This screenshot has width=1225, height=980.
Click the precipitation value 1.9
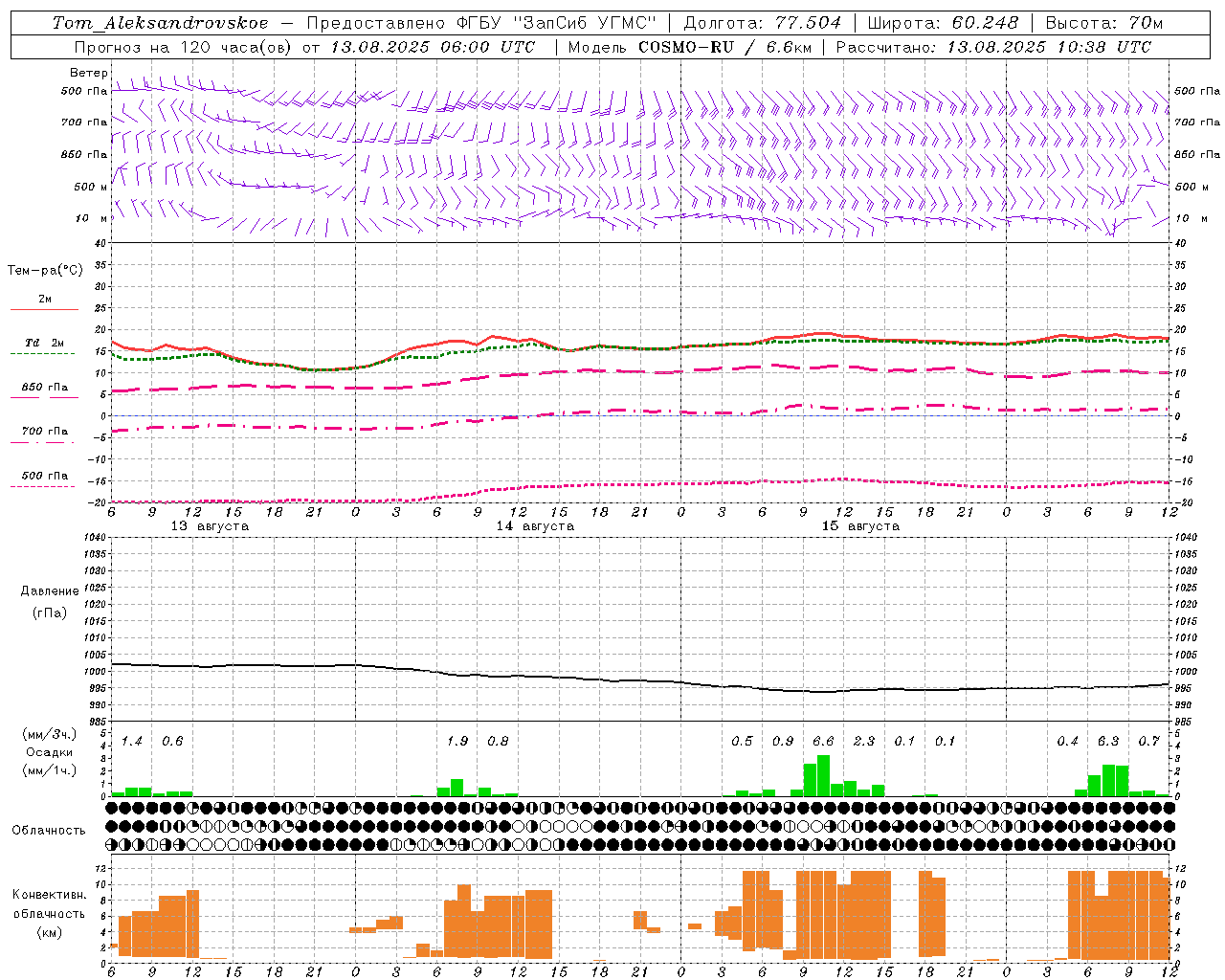click(x=457, y=742)
